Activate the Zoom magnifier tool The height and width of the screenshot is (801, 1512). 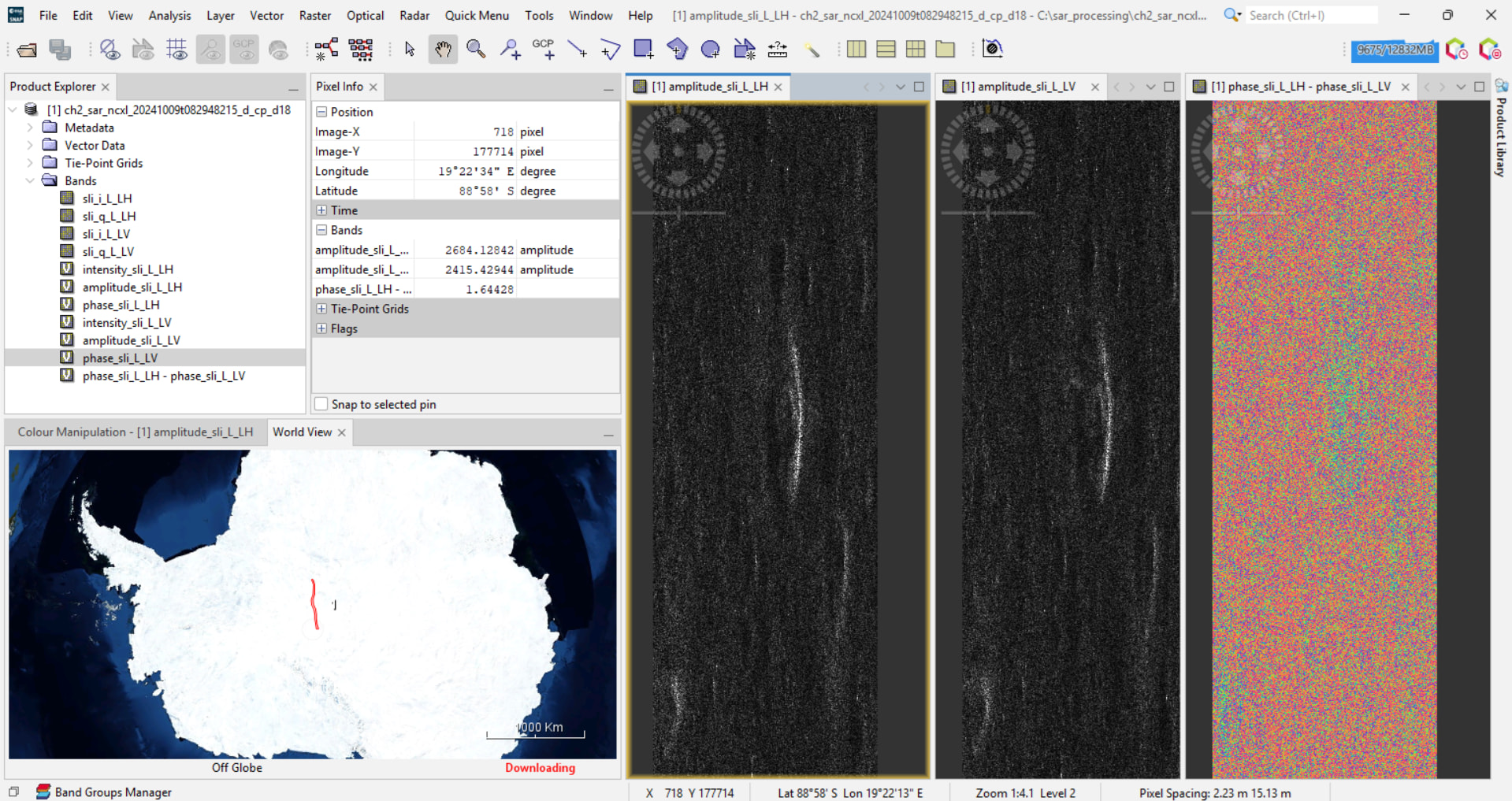pyautogui.click(x=476, y=50)
